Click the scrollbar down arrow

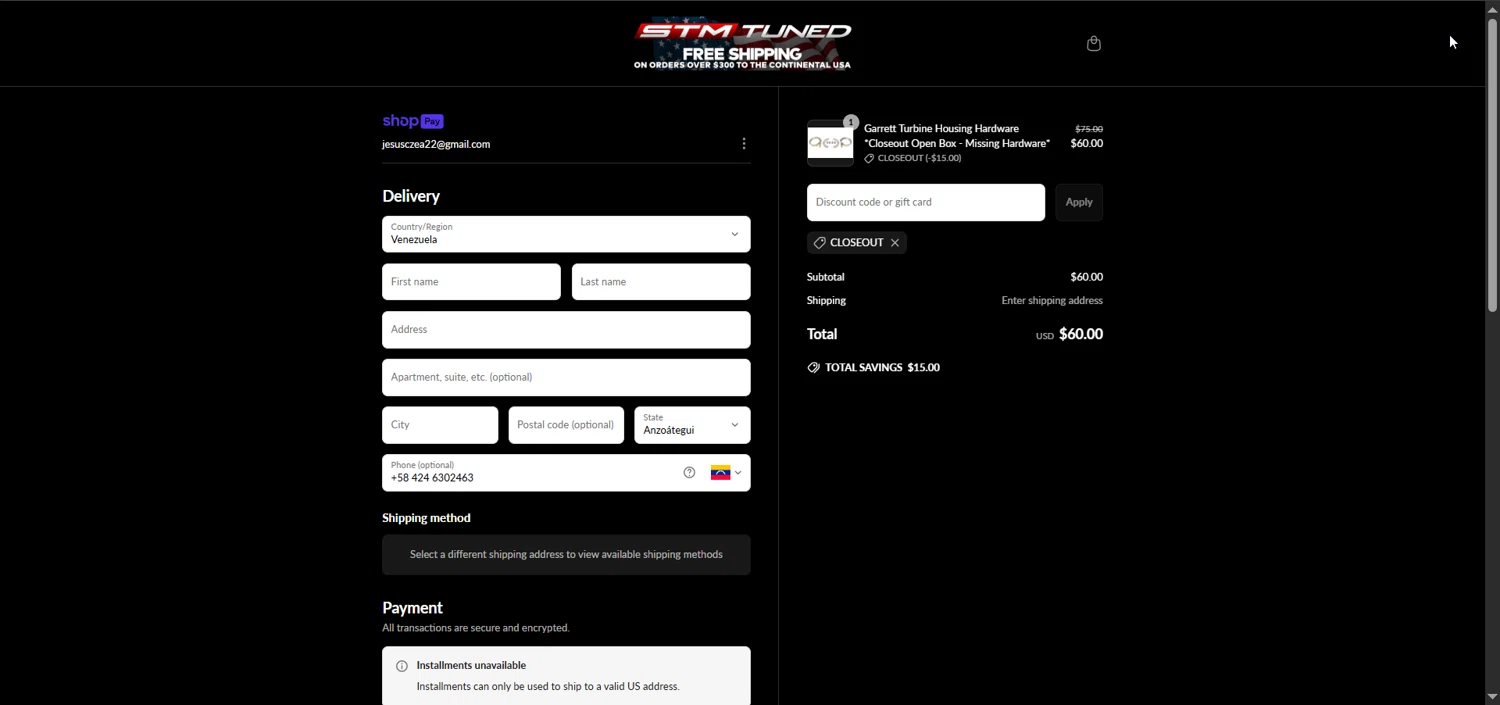click(1492, 696)
